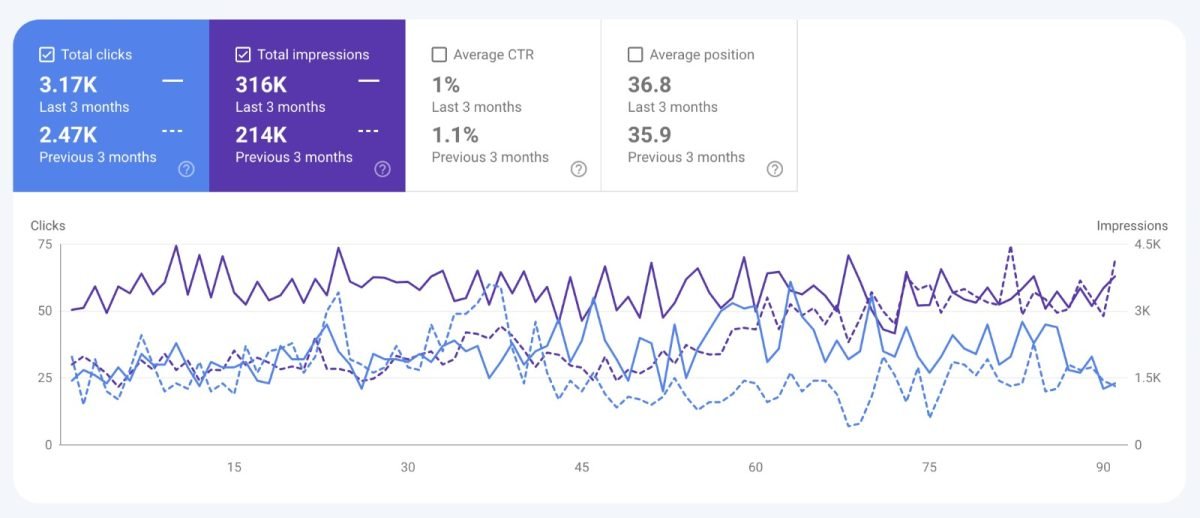
Task: Click solid line legend in Total impressions
Action: [x=368, y=80]
